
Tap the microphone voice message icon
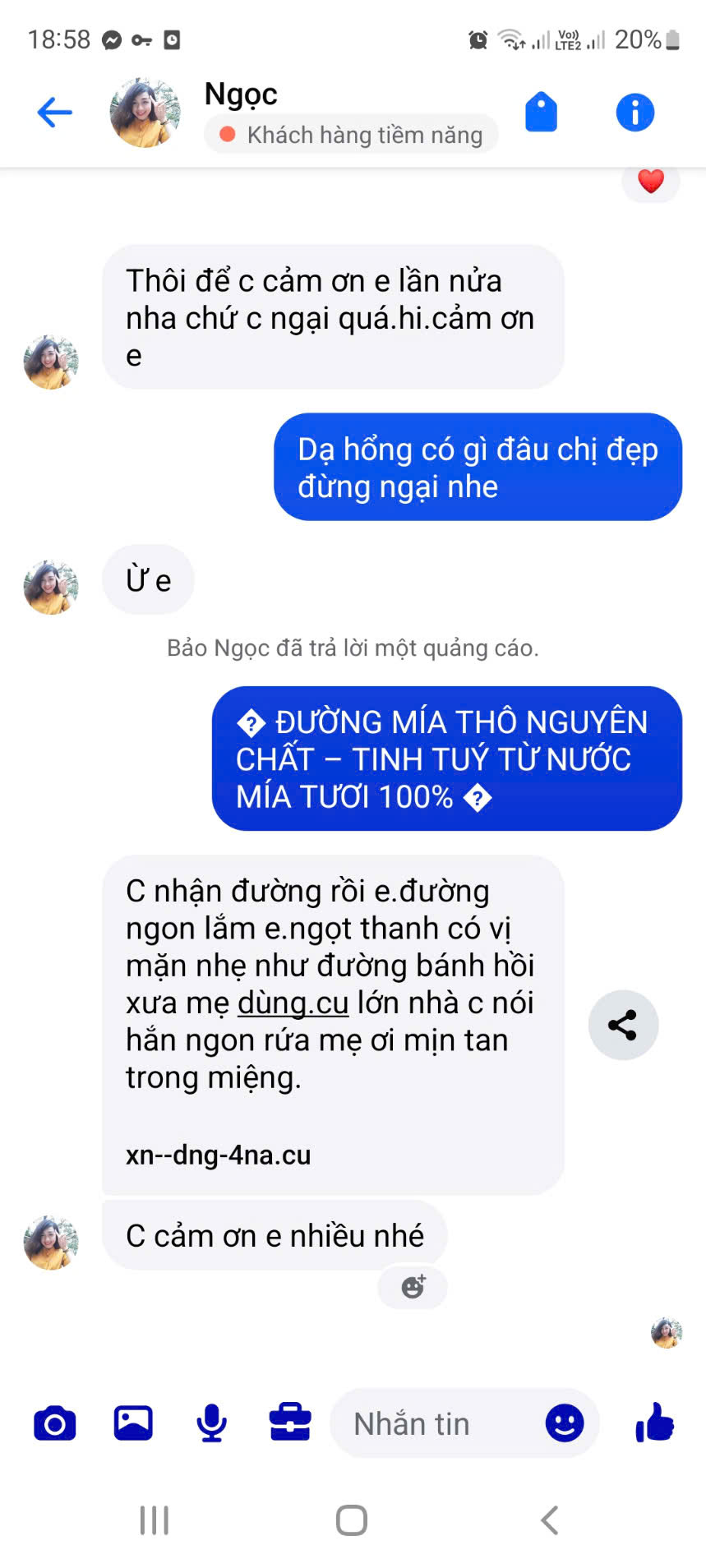[x=211, y=1423]
